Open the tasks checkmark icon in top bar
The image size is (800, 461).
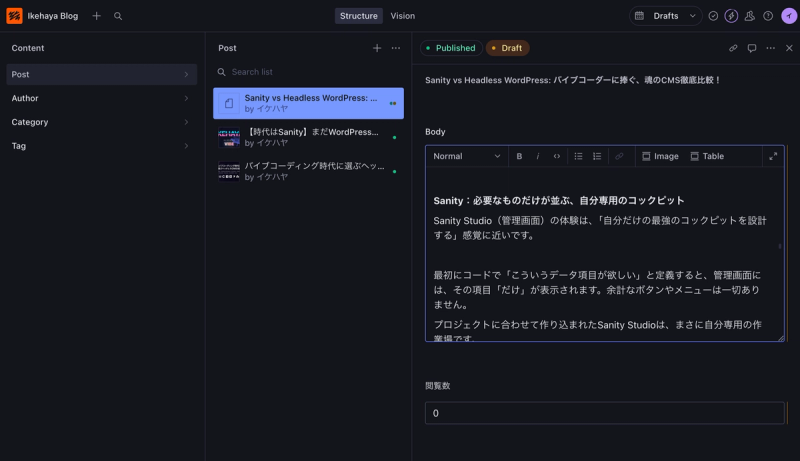[x=713, y=16]
